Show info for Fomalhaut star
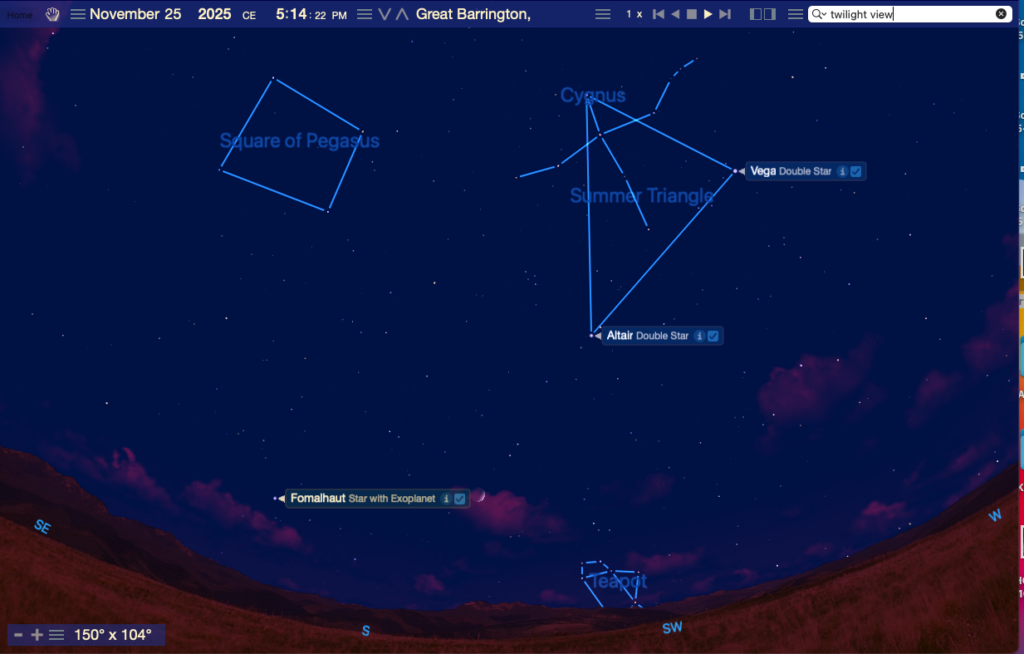1024x654 pixels. [446, 498]
